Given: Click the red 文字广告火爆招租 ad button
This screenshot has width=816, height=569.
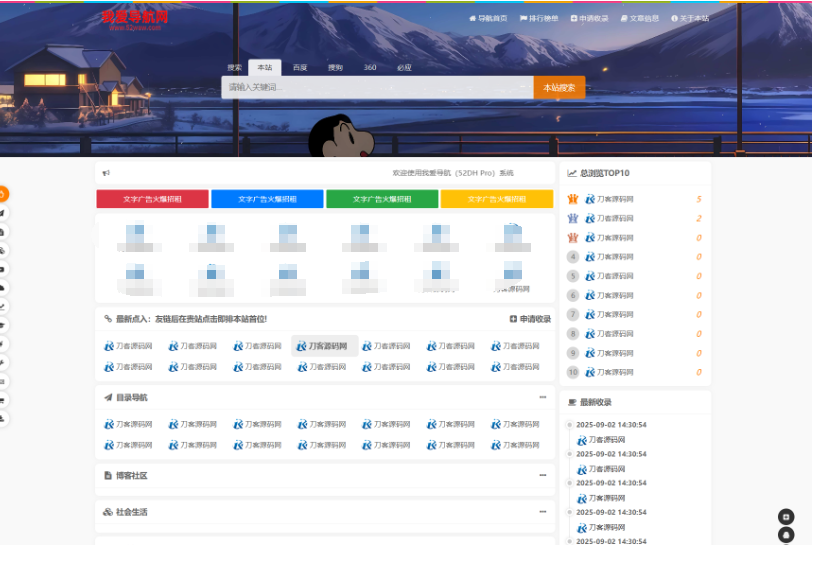Looking at the screenshot, I should (152, 199).
